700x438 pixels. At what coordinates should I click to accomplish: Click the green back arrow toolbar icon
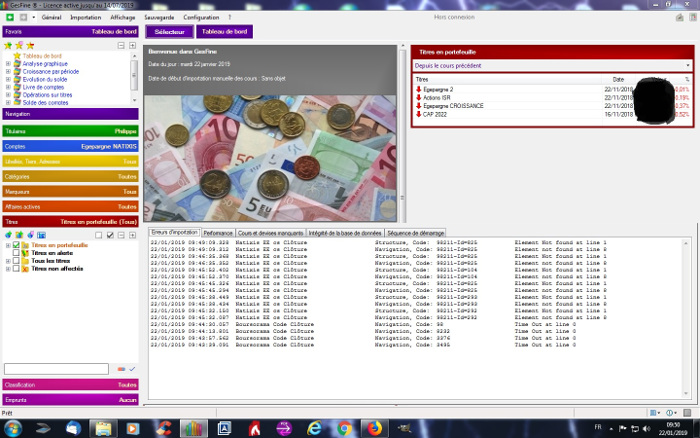8,18
